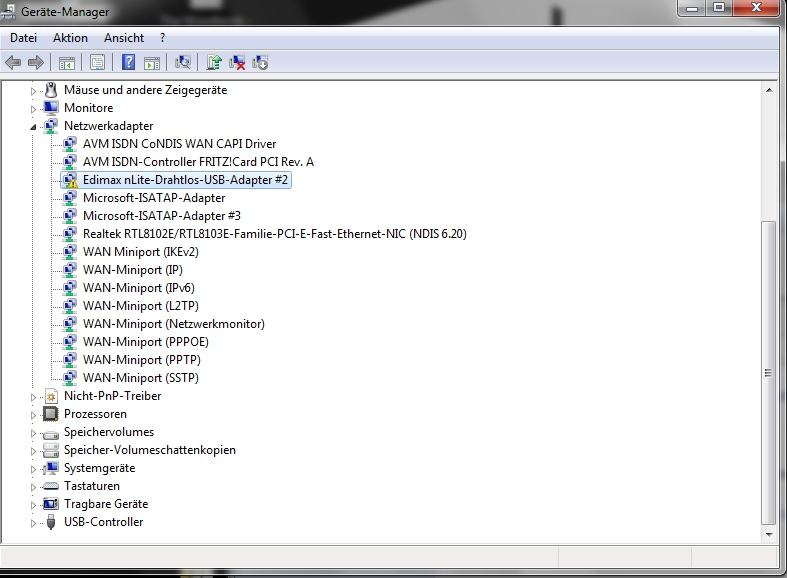Click the adapter icon of WAN-Miniport (SSTP)

pyautogui.click(x=70, y=378)
